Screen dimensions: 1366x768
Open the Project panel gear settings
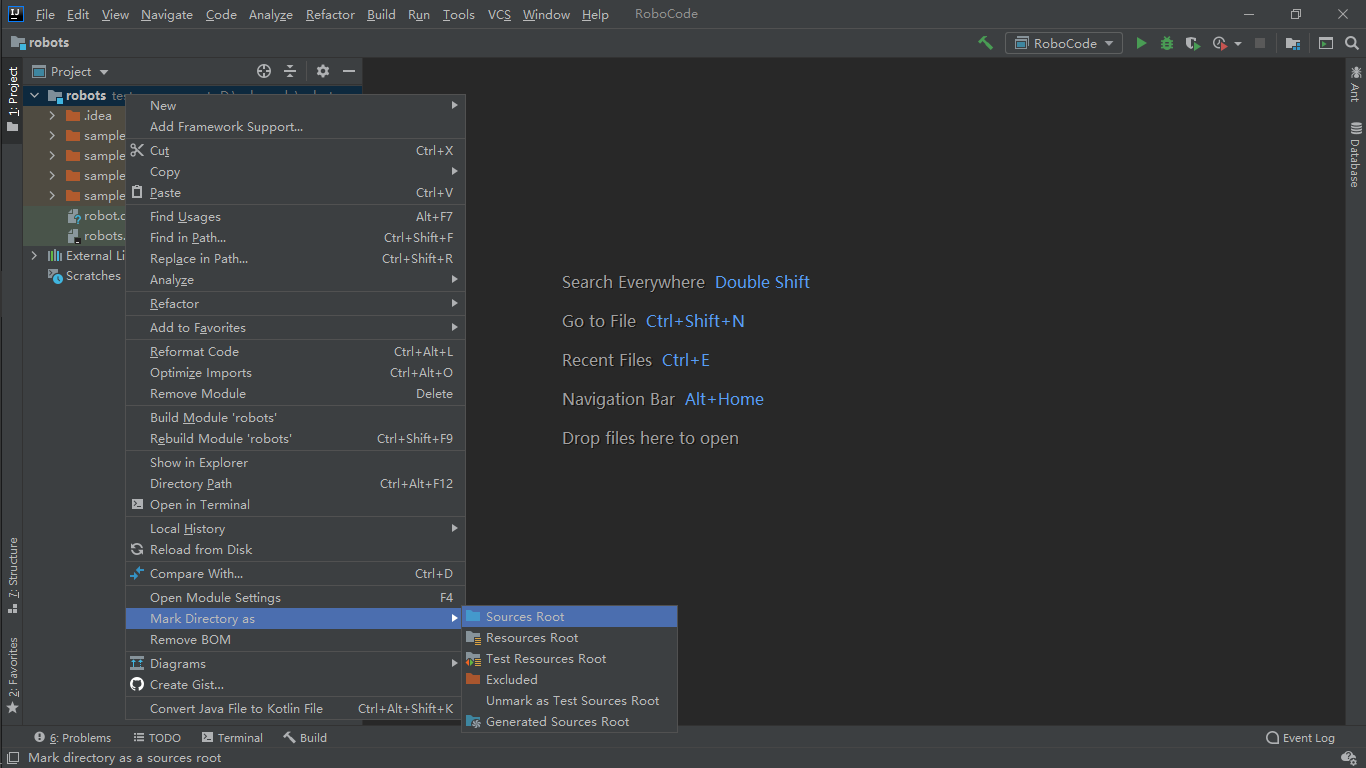(x=323, y=71)
